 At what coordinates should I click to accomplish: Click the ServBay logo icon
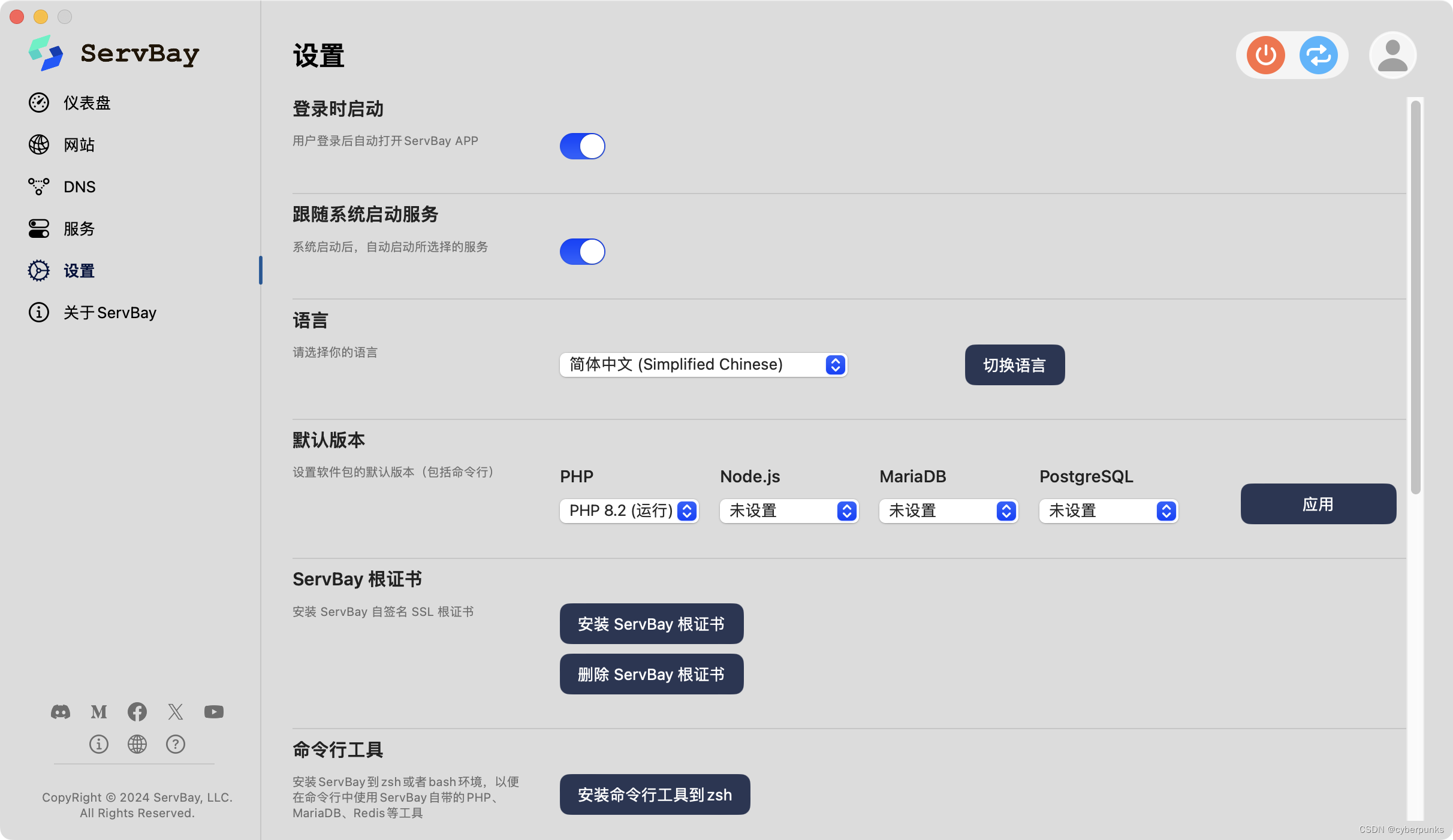[46, 53]
